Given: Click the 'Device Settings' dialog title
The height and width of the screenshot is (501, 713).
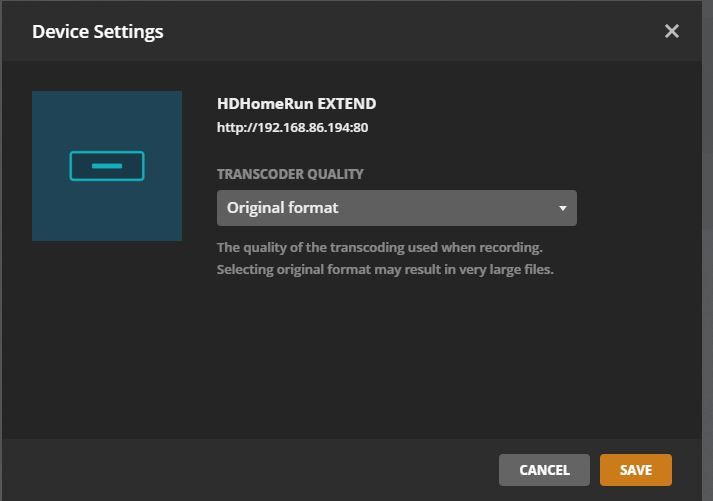Looking at the screenshot, I should [x=98, y=32].
